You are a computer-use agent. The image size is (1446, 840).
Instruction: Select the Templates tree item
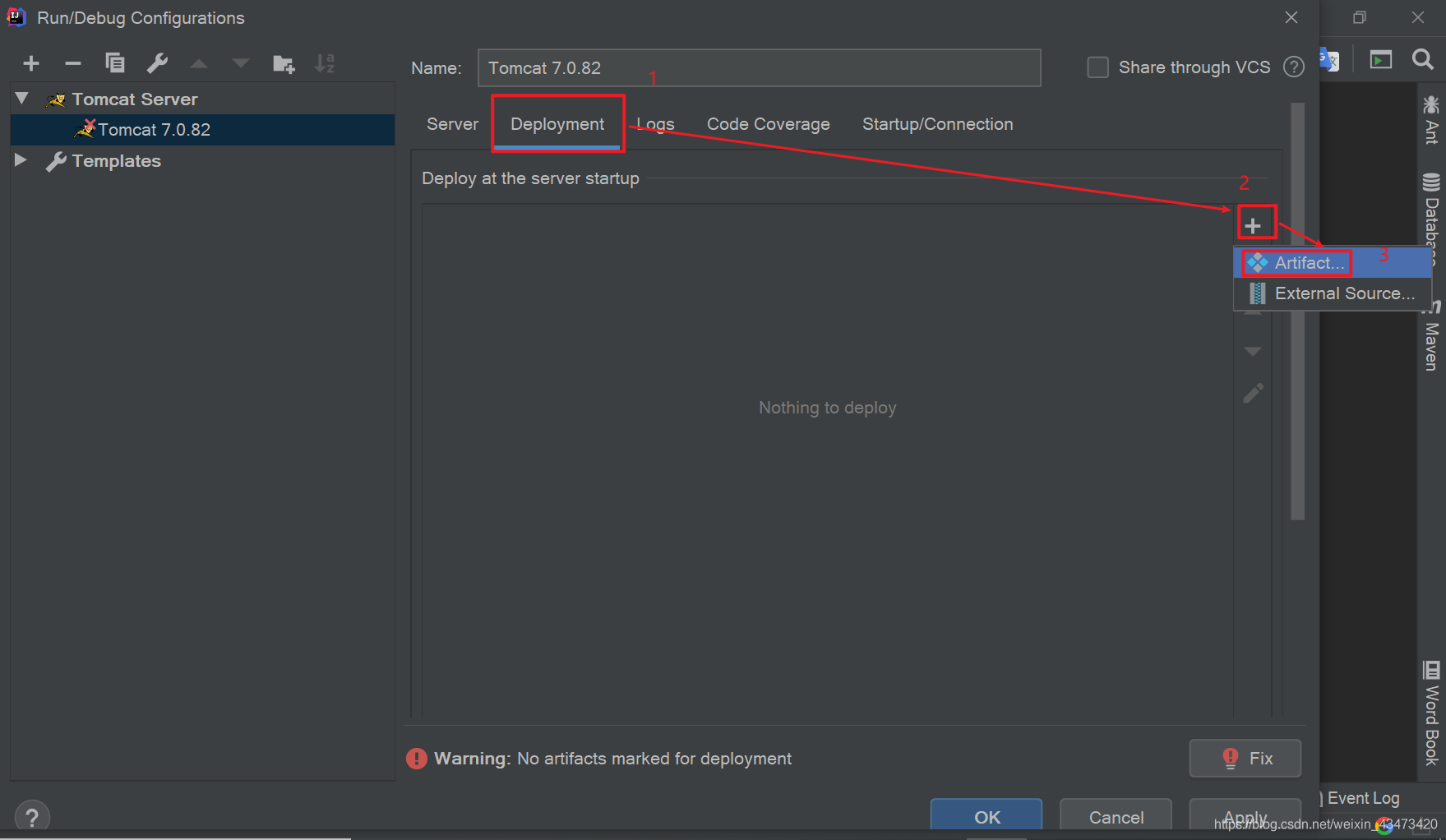point(116,161)
